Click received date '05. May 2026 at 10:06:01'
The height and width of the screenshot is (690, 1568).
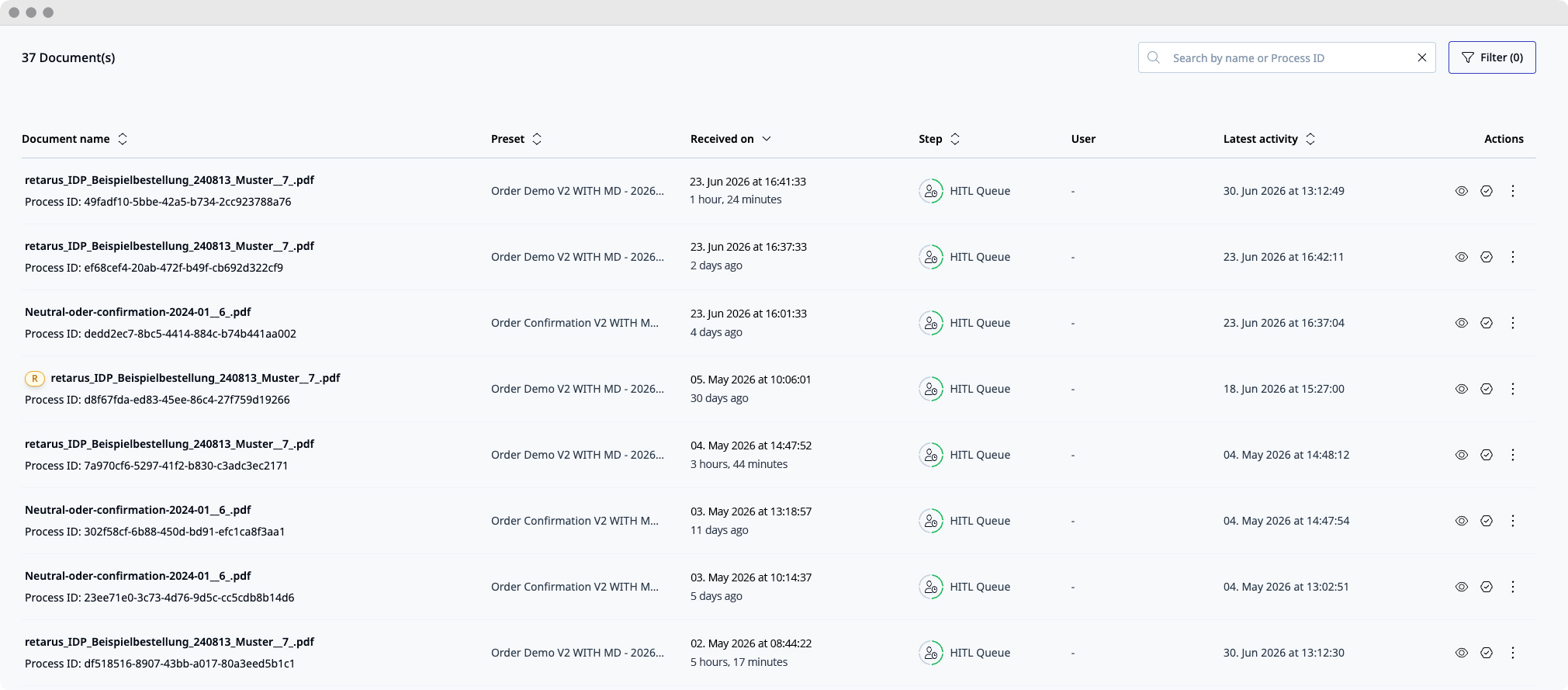751,380
